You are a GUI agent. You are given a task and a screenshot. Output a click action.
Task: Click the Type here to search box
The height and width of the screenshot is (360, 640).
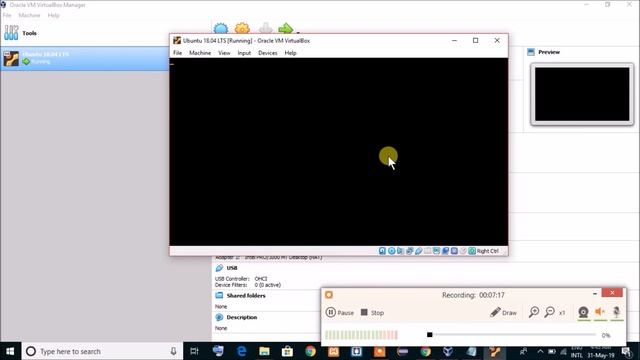[102, 351]
